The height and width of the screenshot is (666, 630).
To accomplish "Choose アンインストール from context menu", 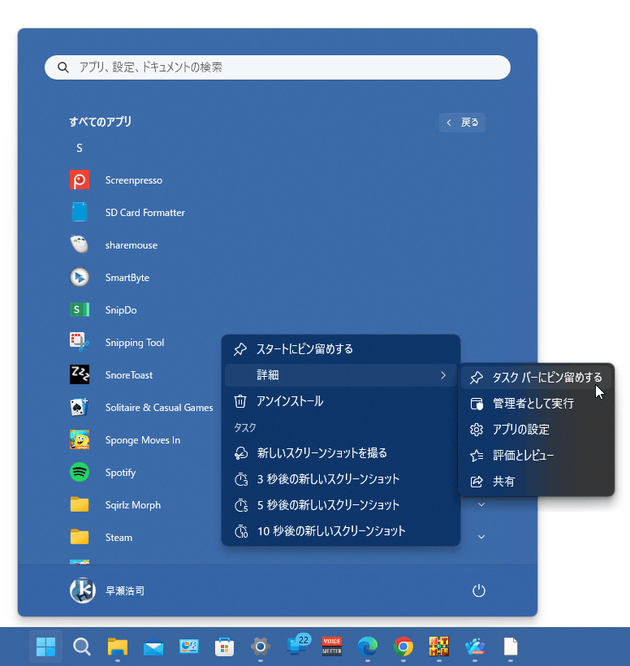I will coord(341,401).
